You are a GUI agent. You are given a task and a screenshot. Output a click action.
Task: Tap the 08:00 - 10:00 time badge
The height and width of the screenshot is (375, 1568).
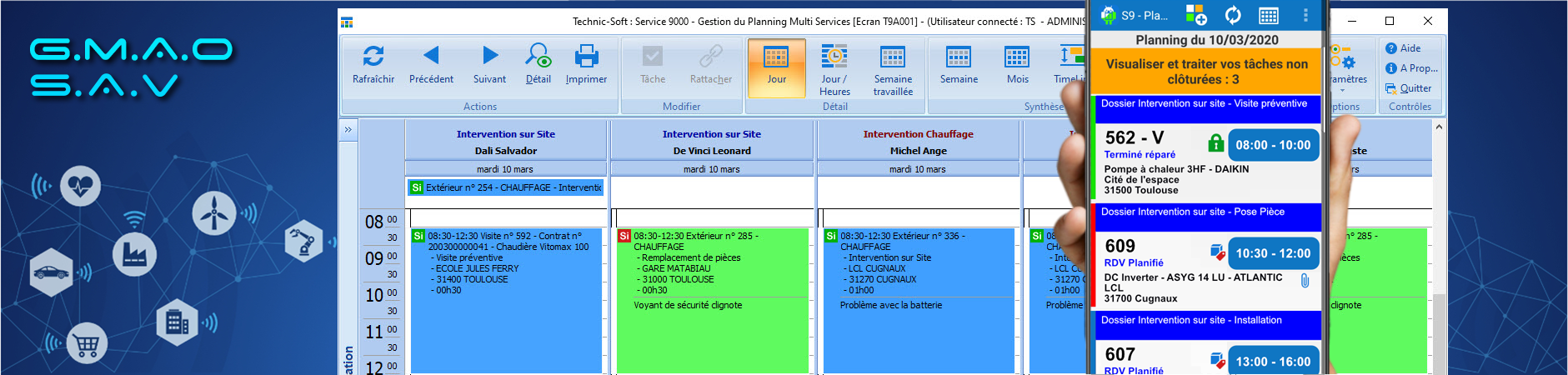click(1273, 145)
